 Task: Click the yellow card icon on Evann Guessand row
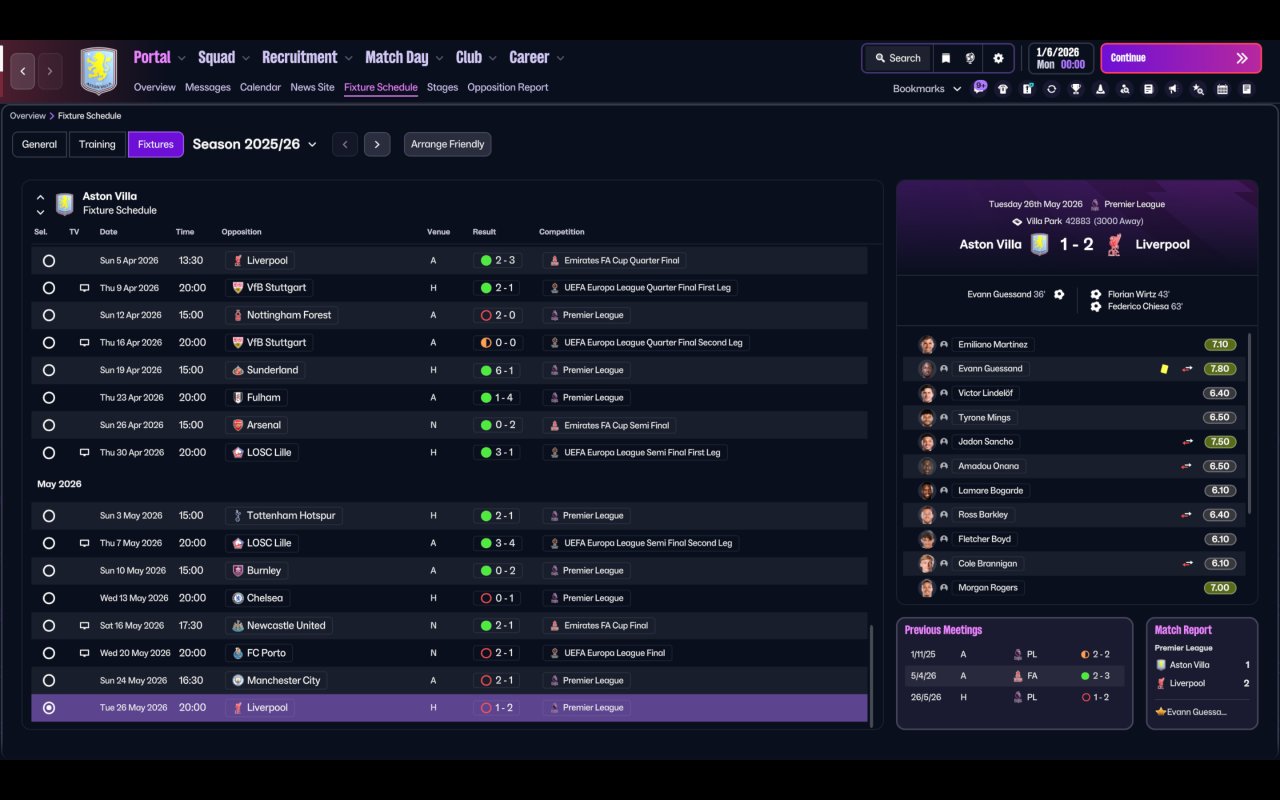click(x=1164, y=369)
